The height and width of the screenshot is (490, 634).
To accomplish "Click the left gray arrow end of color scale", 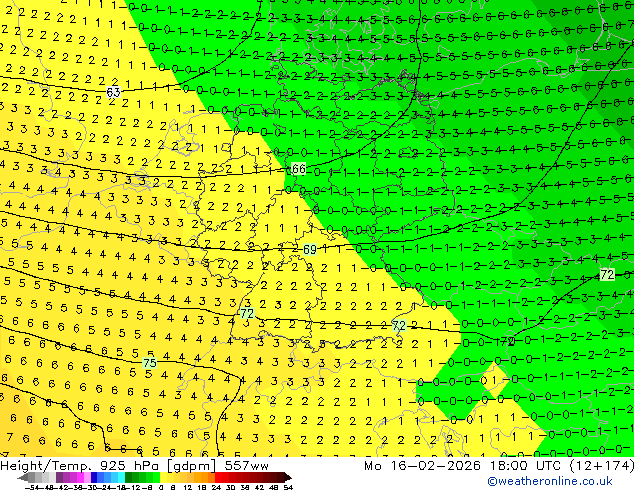I will coord(23,477).
